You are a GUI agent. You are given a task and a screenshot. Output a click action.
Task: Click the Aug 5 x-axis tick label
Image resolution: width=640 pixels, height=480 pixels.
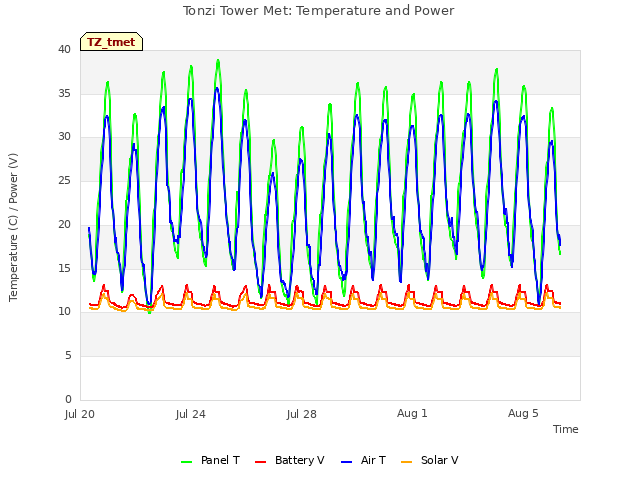tap(523, 413)
